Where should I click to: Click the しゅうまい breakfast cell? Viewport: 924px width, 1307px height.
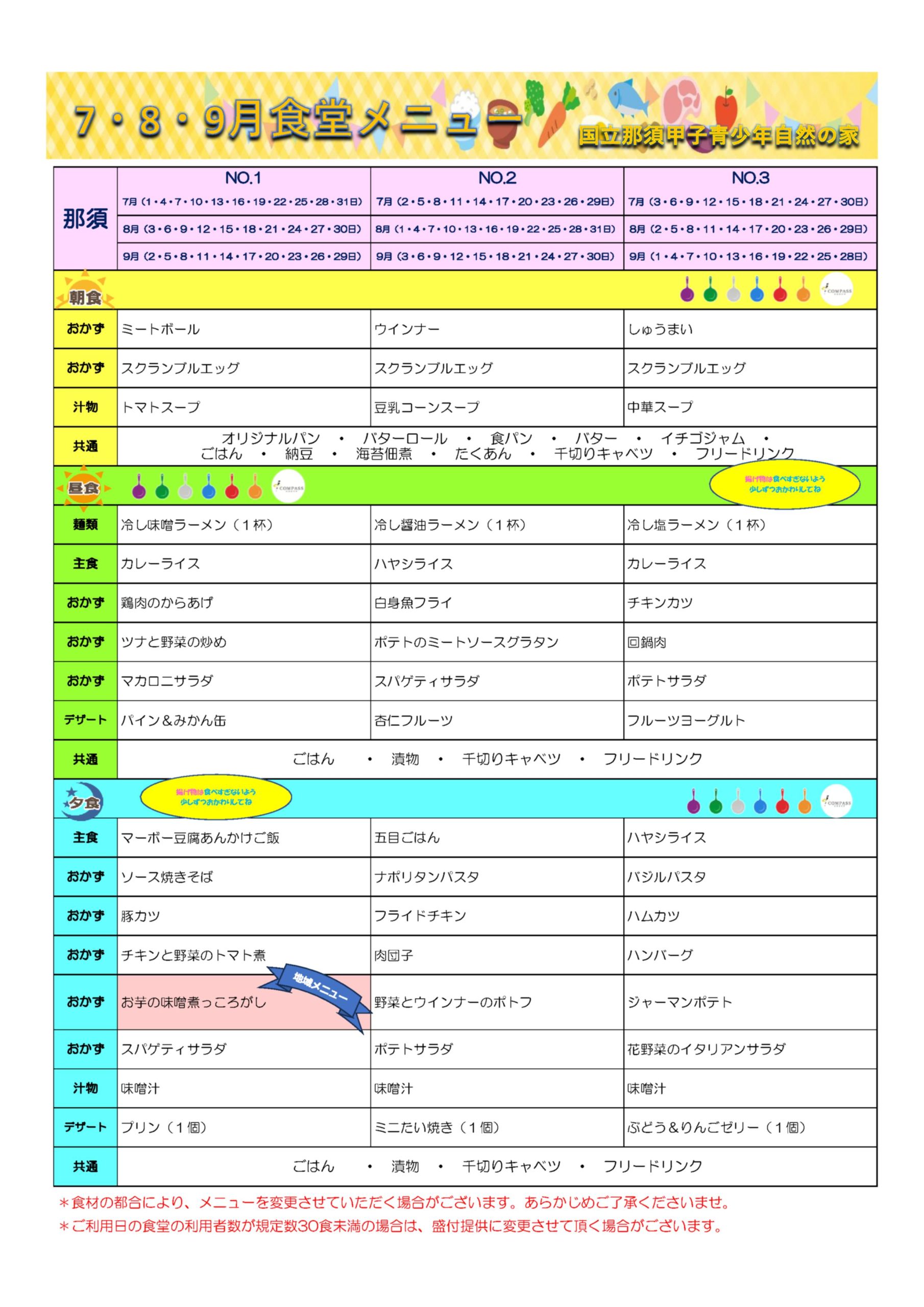[750, 329]
